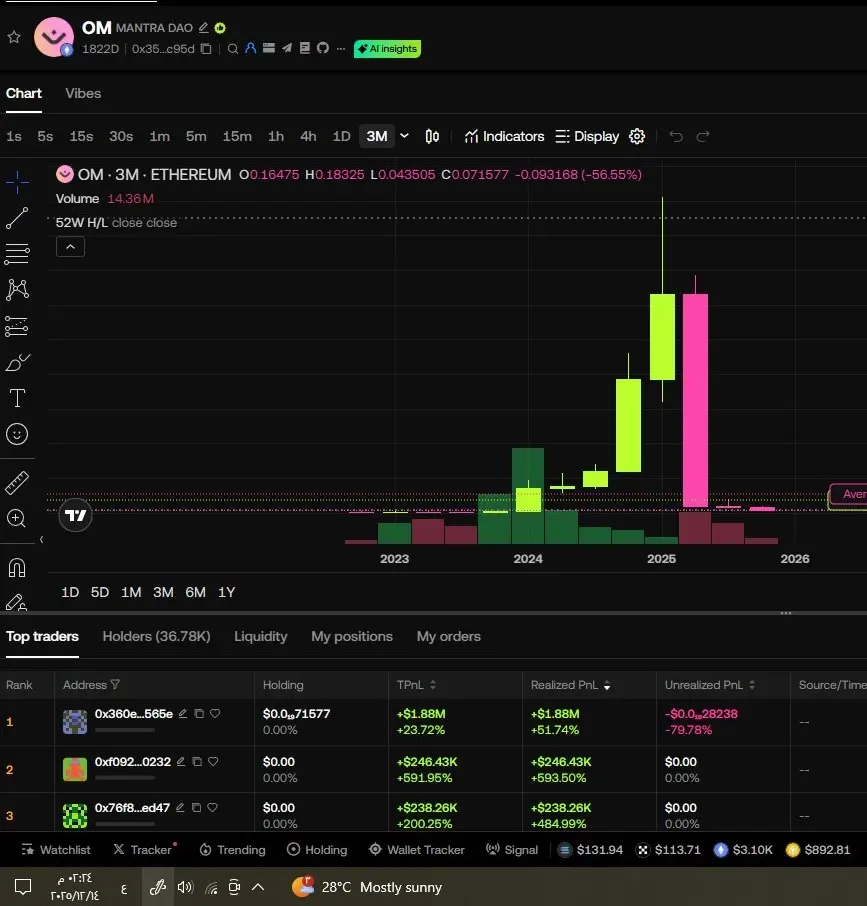The image size is (867, 906).
Task: Click the AI insights button
Action: 387,49
